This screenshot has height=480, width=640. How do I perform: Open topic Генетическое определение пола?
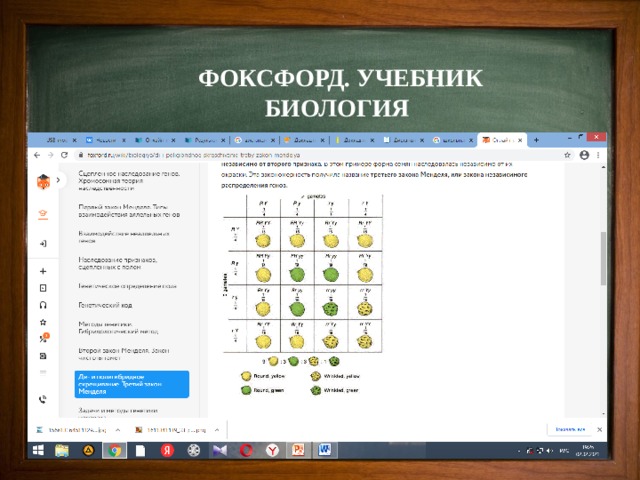click(x=127, y=286)
